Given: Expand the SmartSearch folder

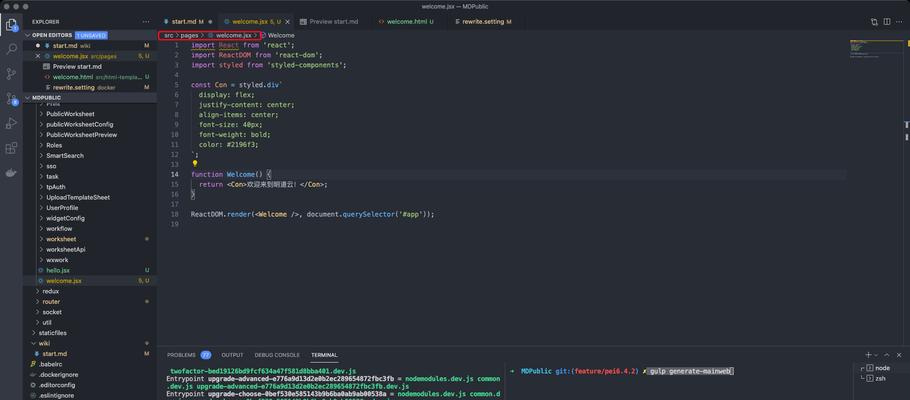Looking at the screenshot, I should coord(65,156).
